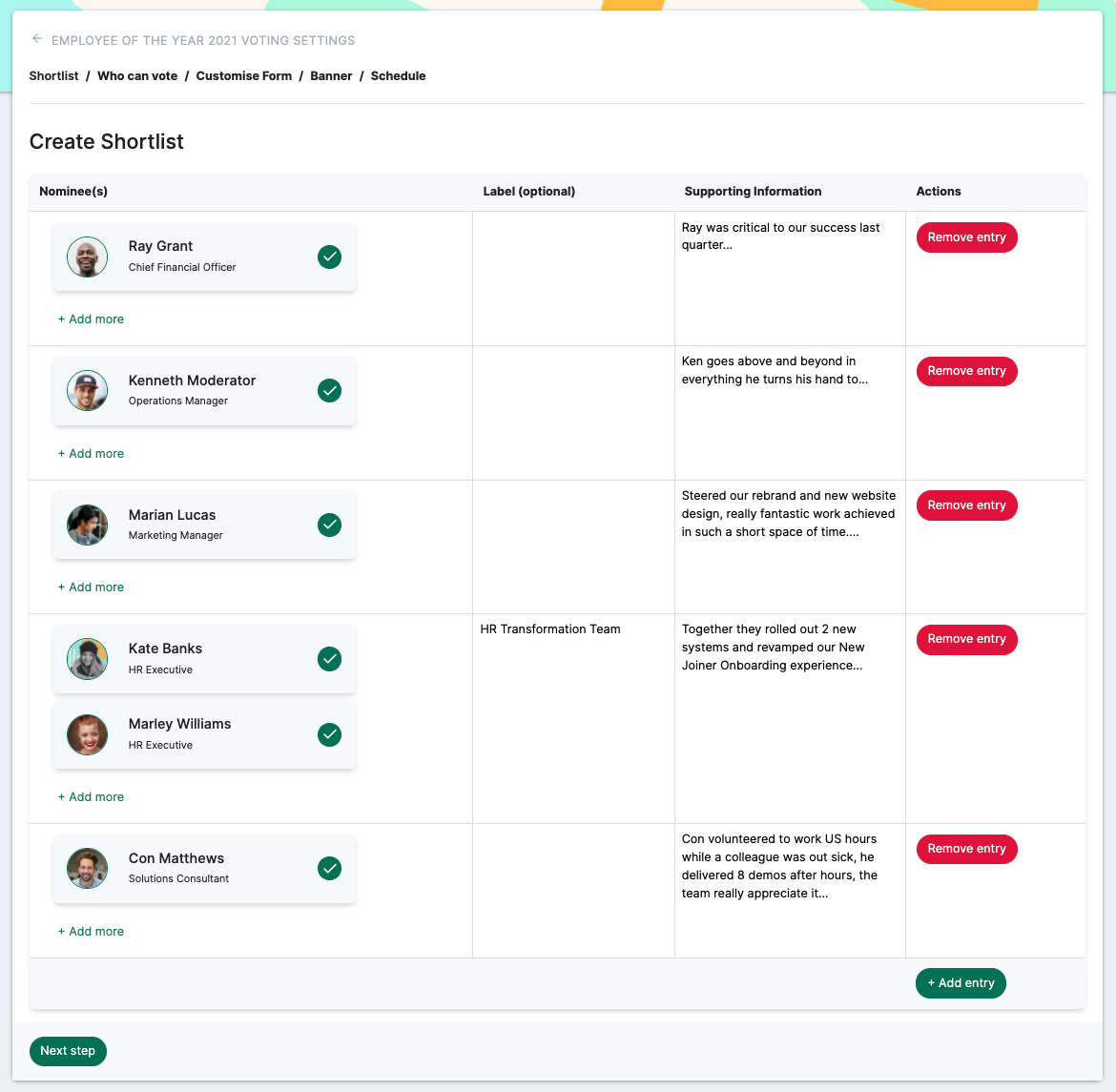Open the Banner tab
Image resolution: width=1116 pixels, height=1092 pixels.
[x=331, y=76]
